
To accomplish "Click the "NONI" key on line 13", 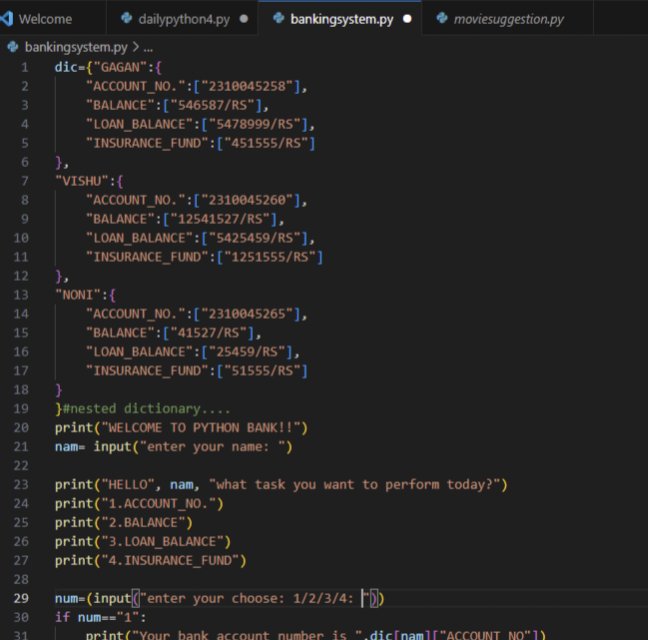I will click(78, 295).
